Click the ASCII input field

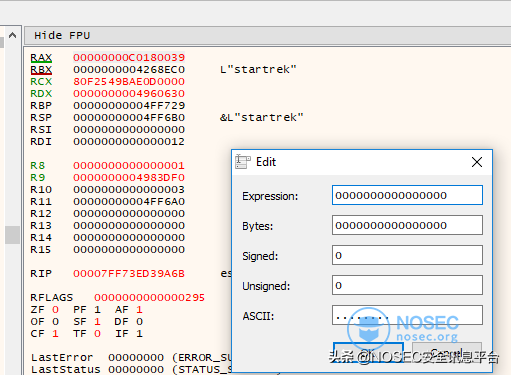pyautogui.click(x=407, y=315)
